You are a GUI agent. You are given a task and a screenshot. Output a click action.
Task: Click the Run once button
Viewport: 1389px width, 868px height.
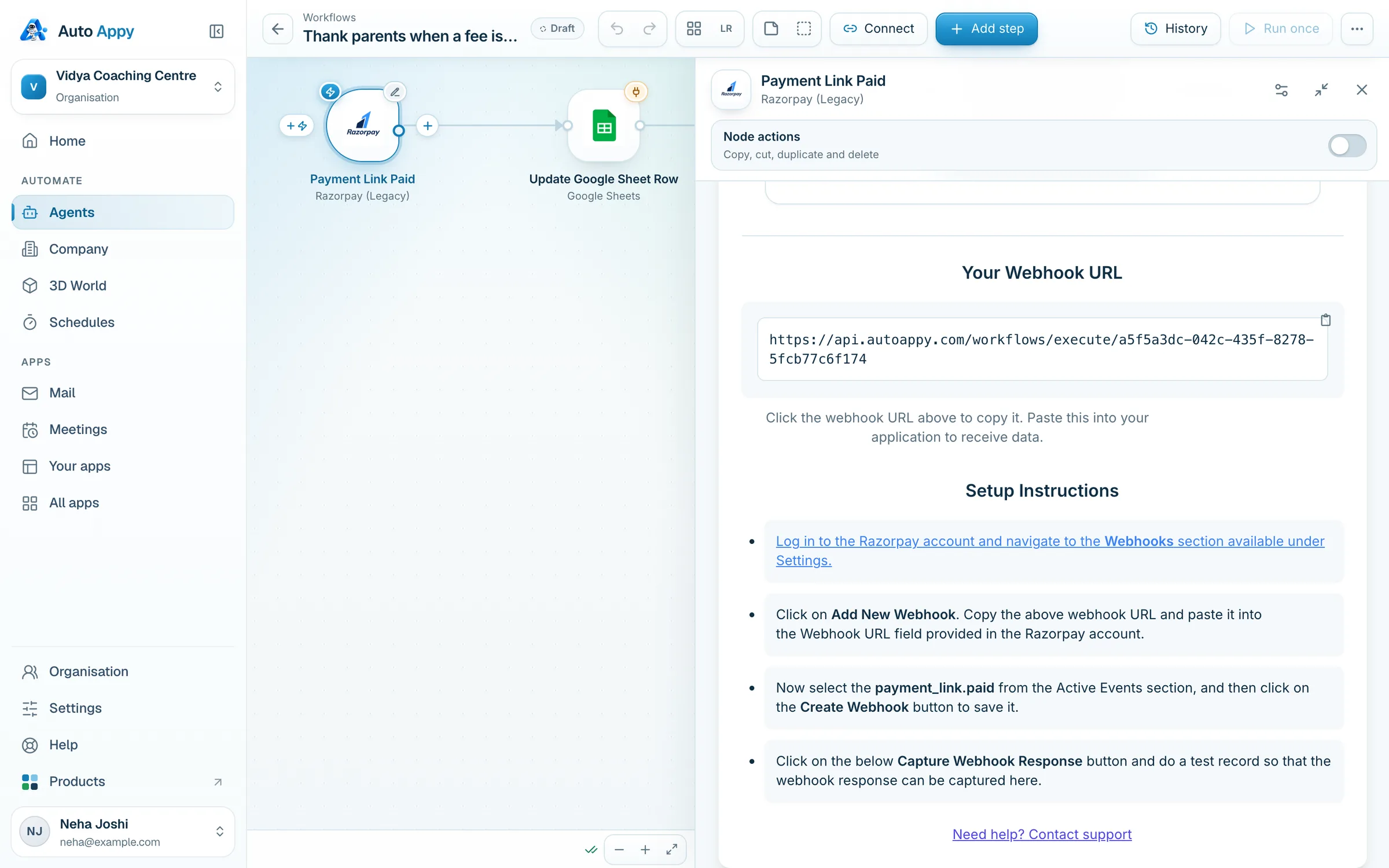pos(1281,28)
